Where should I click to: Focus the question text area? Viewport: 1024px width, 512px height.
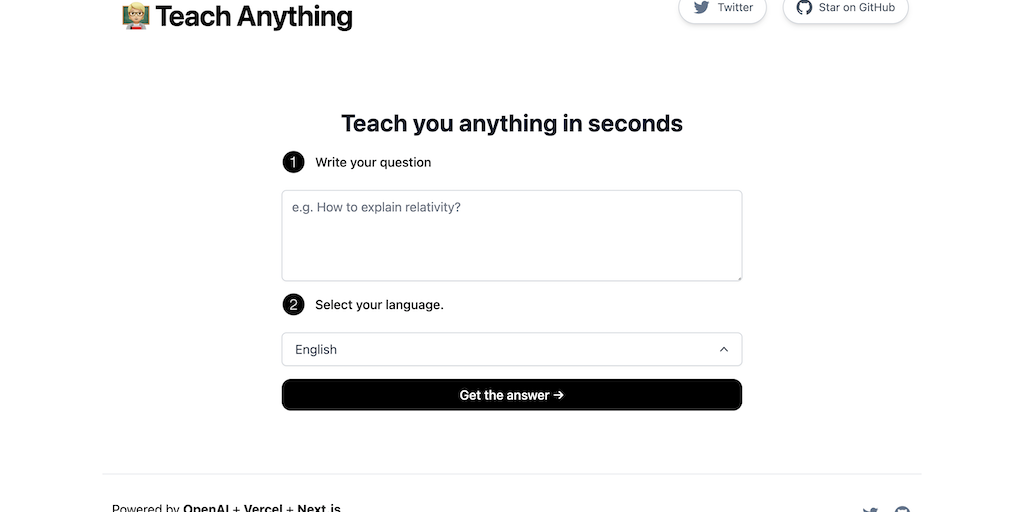click(511, 235)
